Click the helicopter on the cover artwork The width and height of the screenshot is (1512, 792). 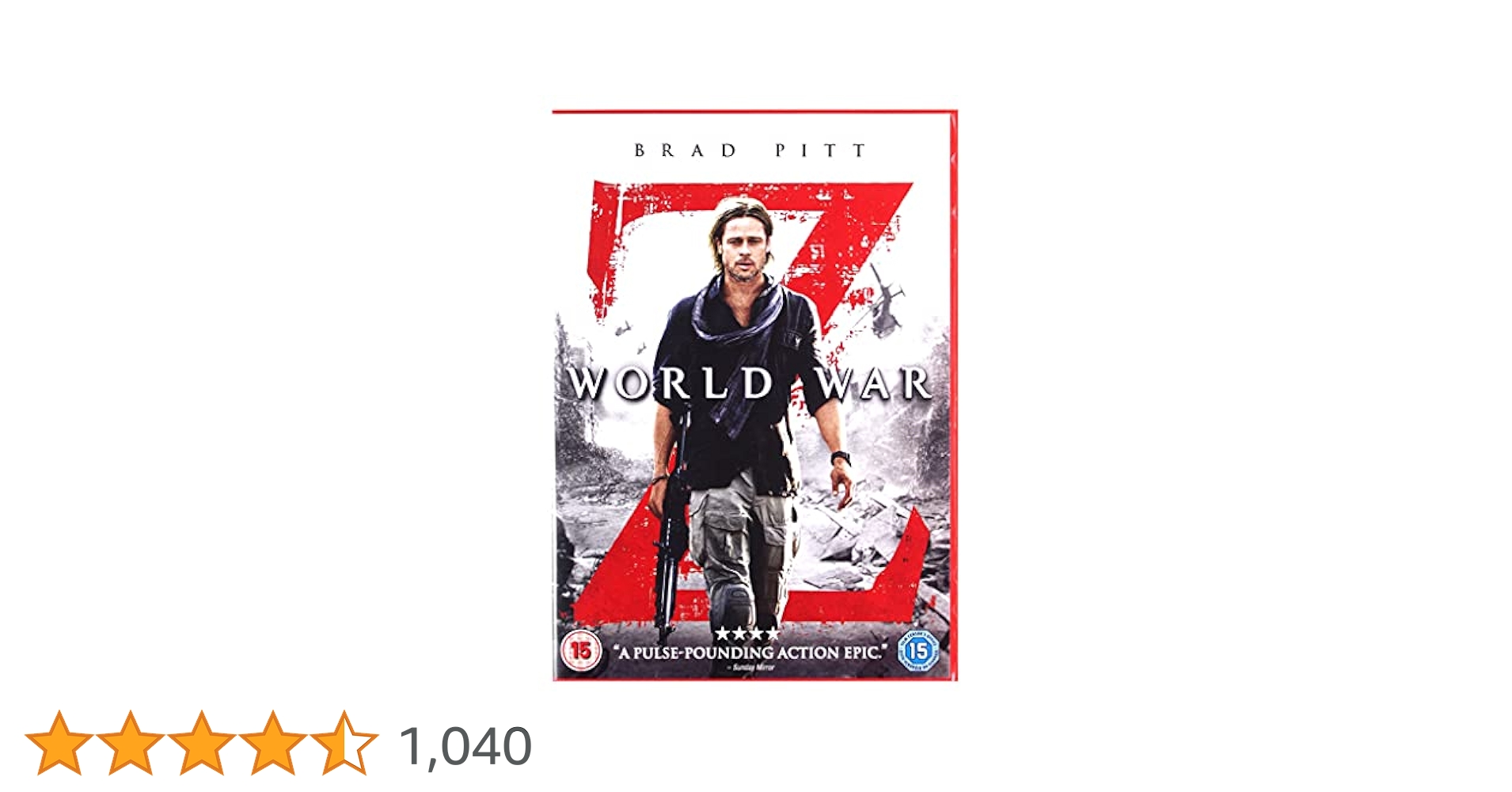point(885,299)
